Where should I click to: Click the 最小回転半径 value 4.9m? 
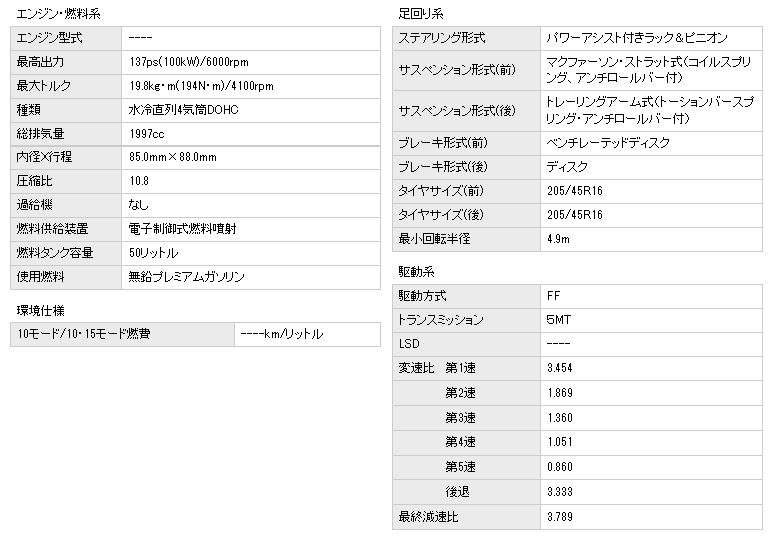558,239
